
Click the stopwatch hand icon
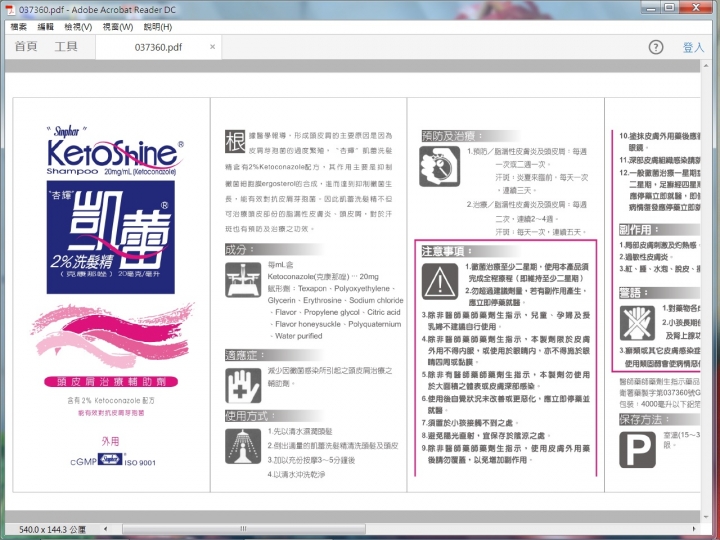pos(439,166)
